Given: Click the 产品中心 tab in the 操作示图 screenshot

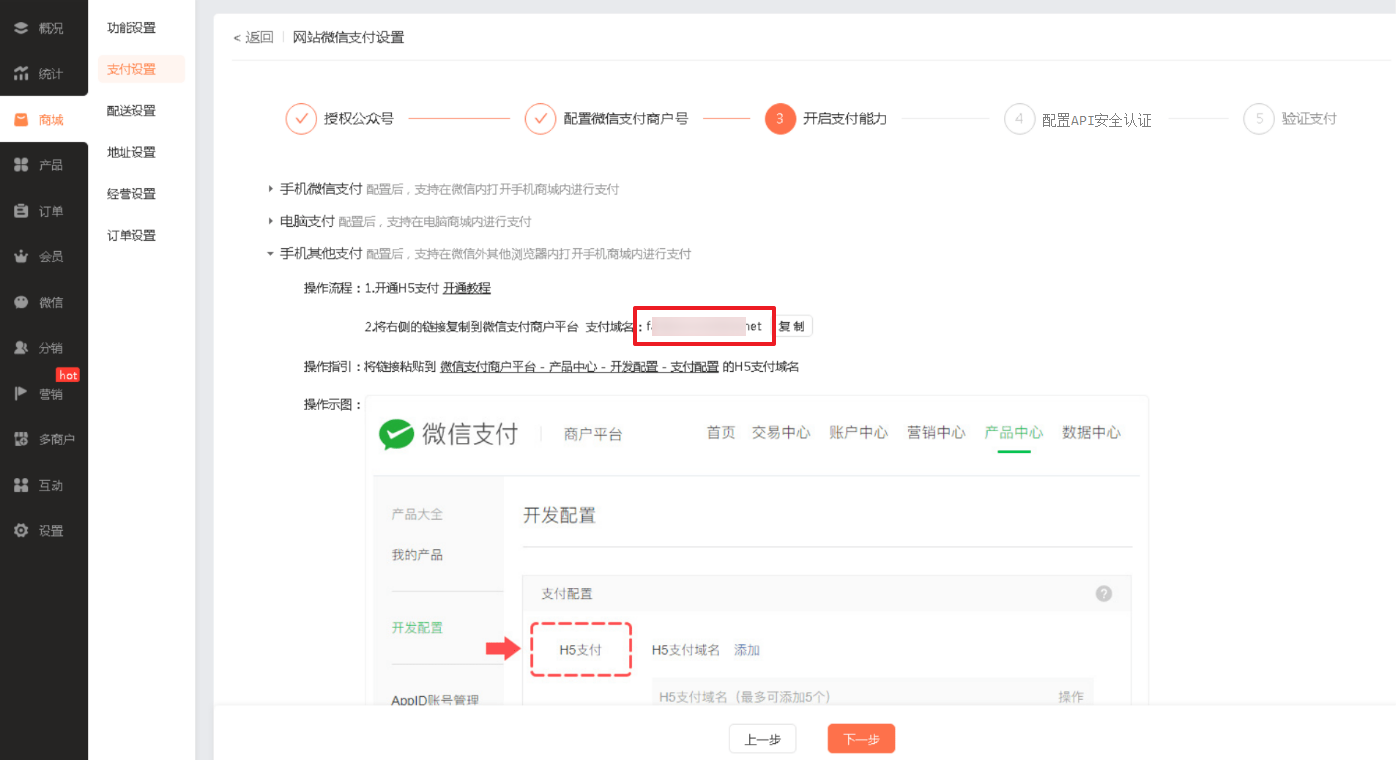Looking at the screenshot, I should (x=1014, y=433).
